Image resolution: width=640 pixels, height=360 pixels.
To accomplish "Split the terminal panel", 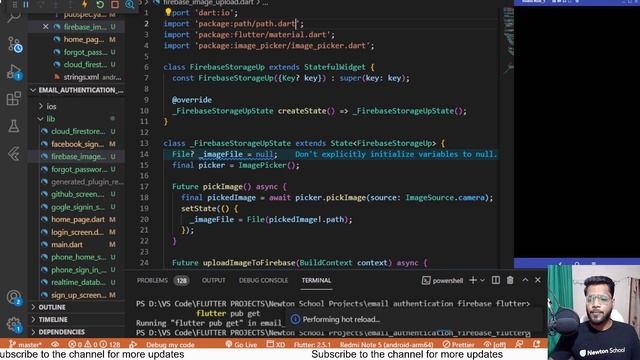I will [x=496, y=280].
